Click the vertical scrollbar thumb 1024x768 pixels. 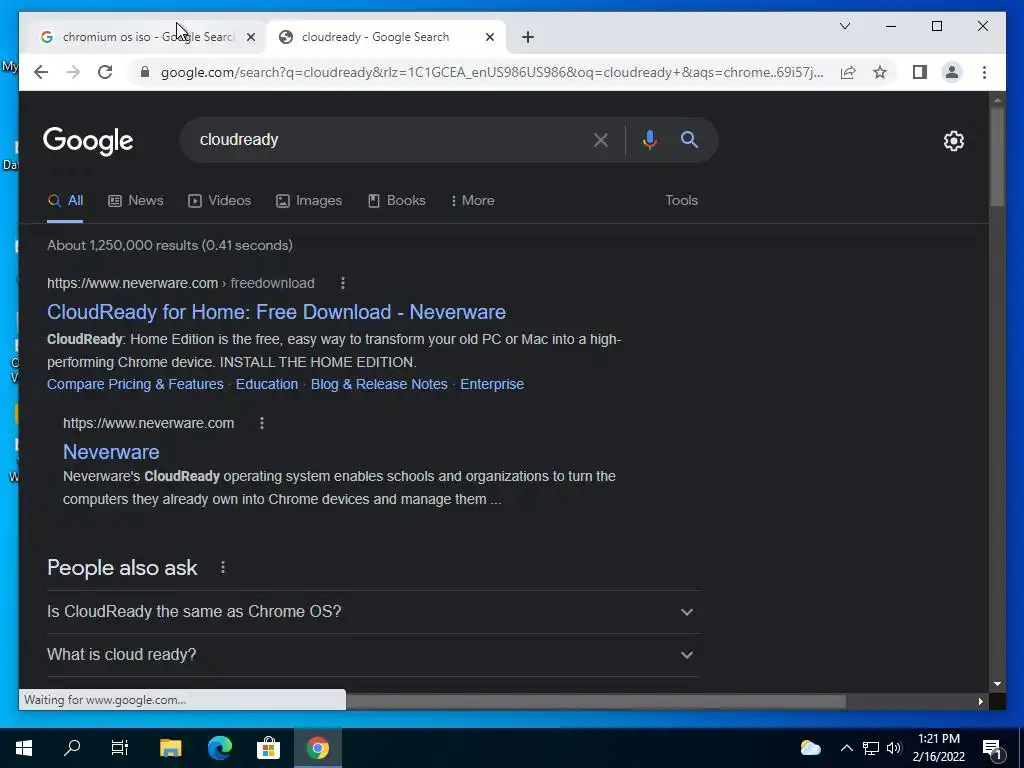(x=997, y=156)
